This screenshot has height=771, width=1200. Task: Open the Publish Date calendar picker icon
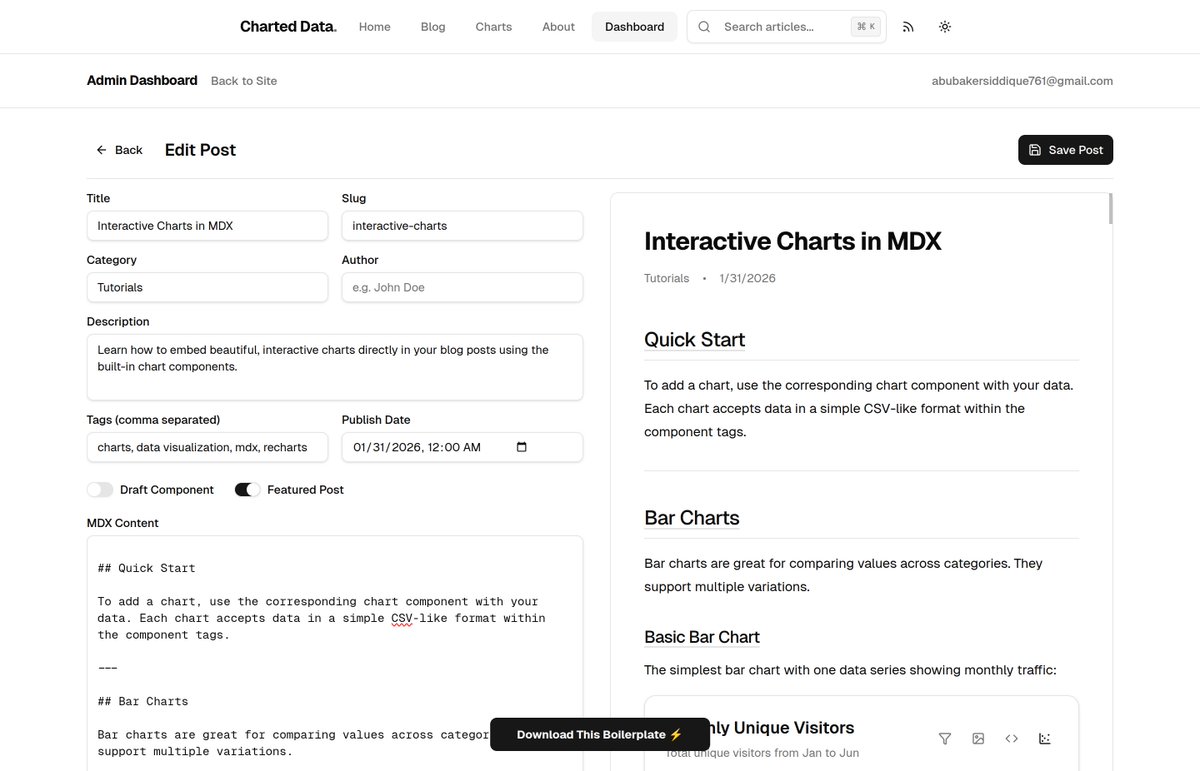coord(521,447)
